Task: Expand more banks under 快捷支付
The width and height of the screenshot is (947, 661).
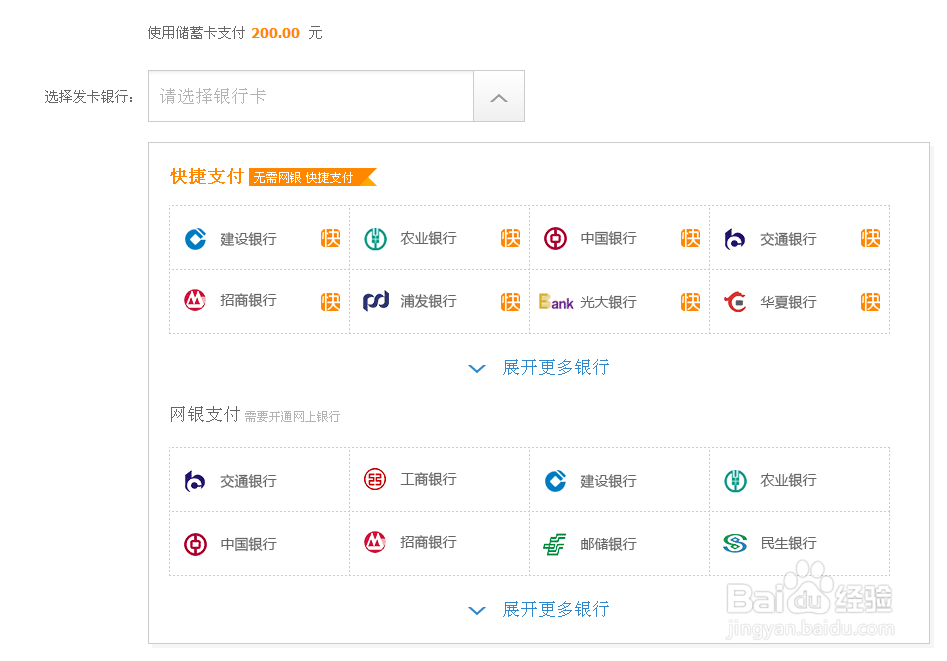Action: pos(539,367)
